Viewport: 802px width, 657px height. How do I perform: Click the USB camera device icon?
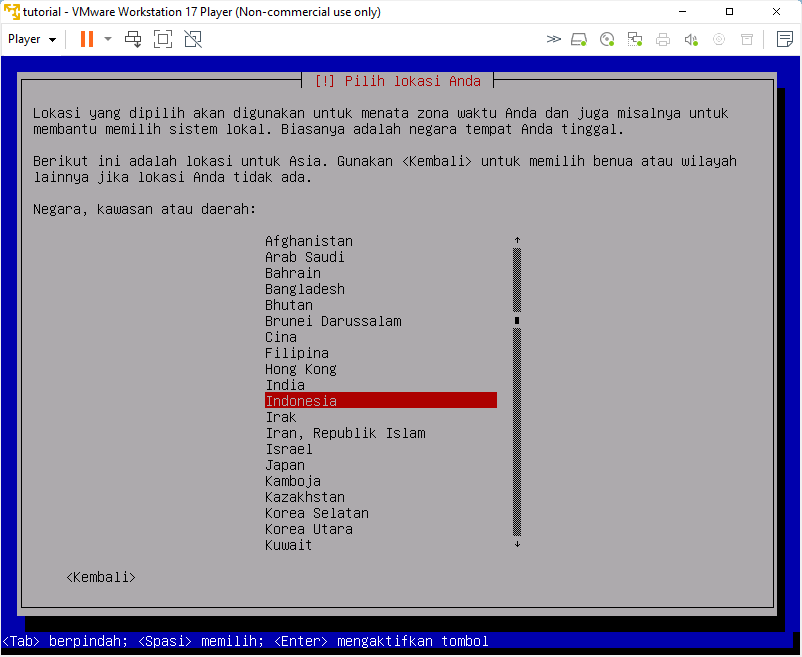(x=719, y=39)
